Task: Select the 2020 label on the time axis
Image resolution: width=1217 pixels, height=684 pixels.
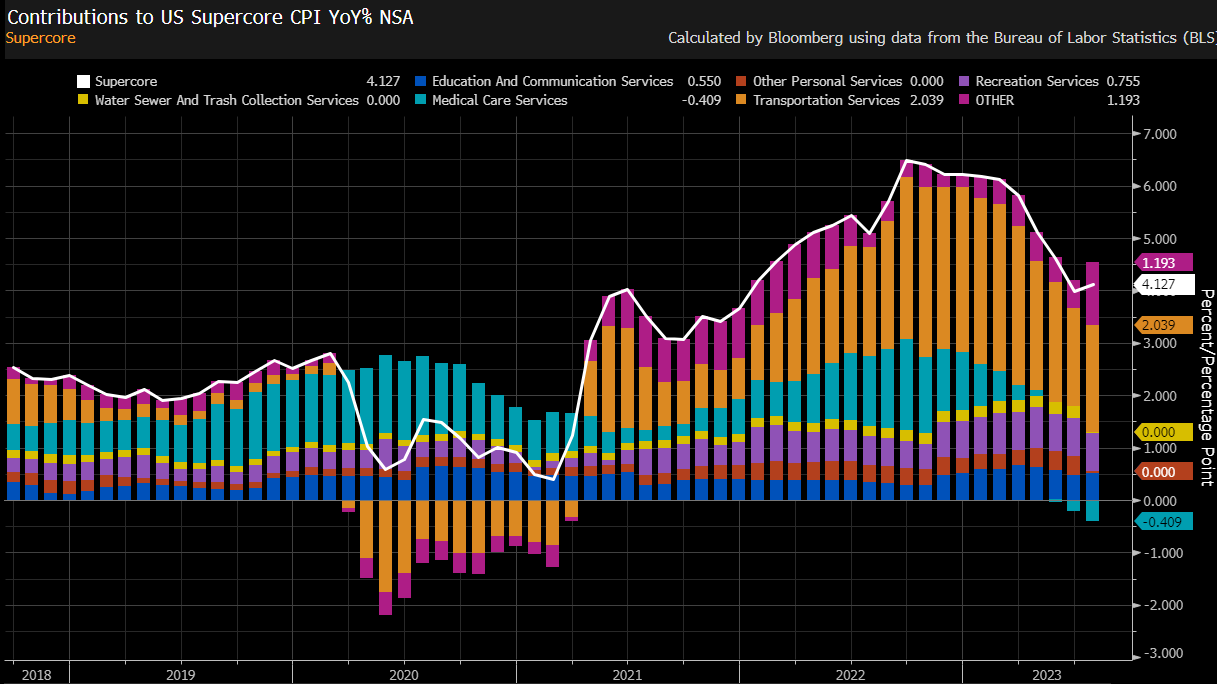Action: coord(404,675)
